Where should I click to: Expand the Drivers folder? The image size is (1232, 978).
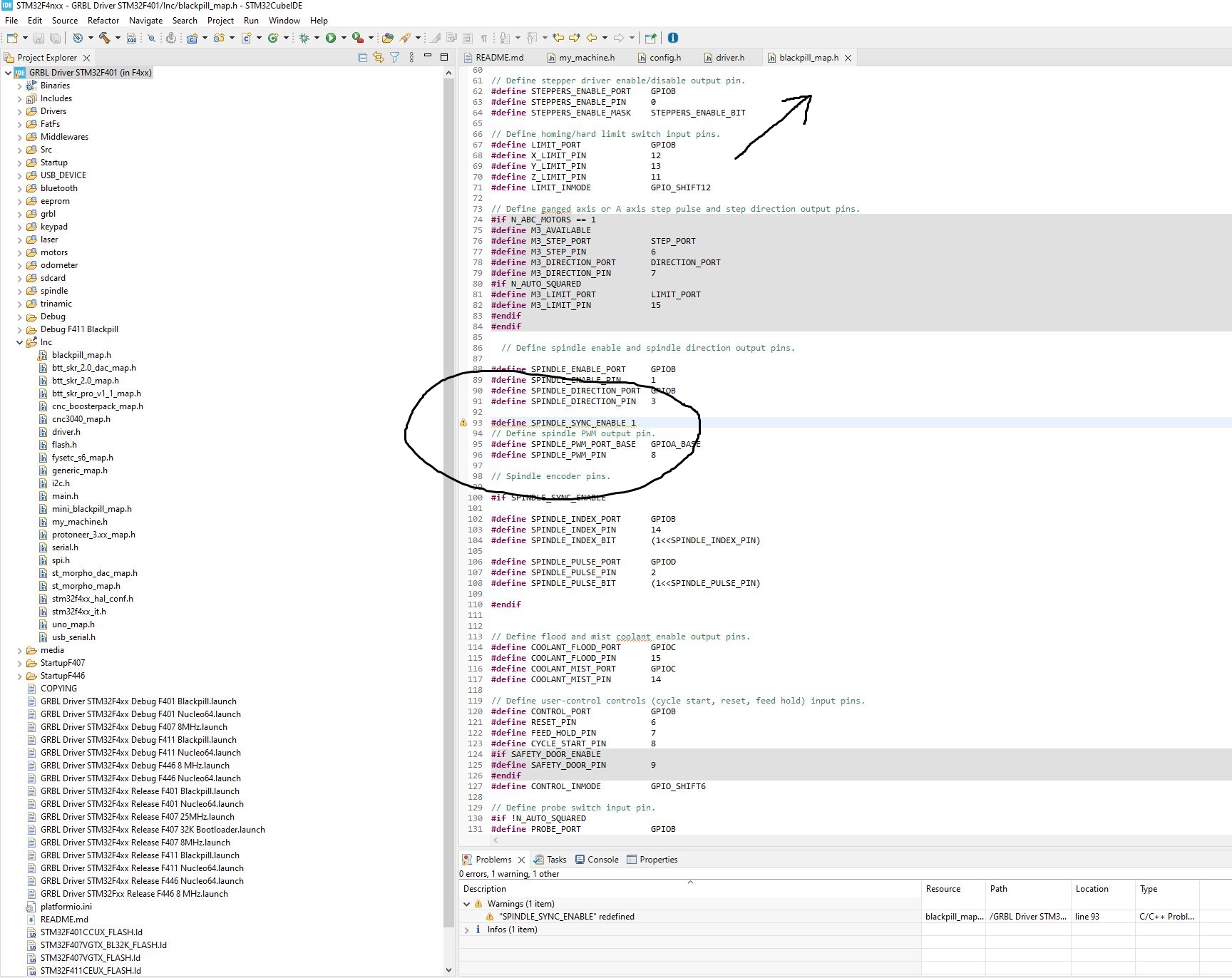[x=20, y=111]
